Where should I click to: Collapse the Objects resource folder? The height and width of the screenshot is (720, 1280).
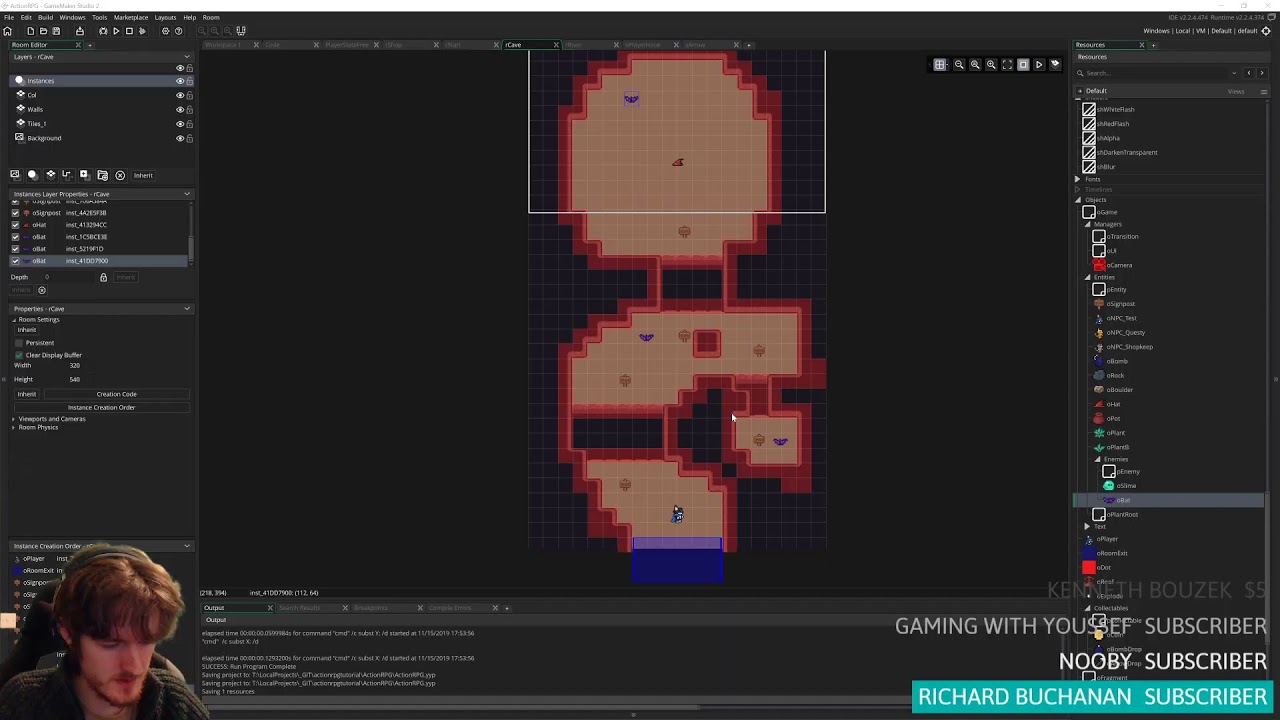click(x=1078, y=200)
